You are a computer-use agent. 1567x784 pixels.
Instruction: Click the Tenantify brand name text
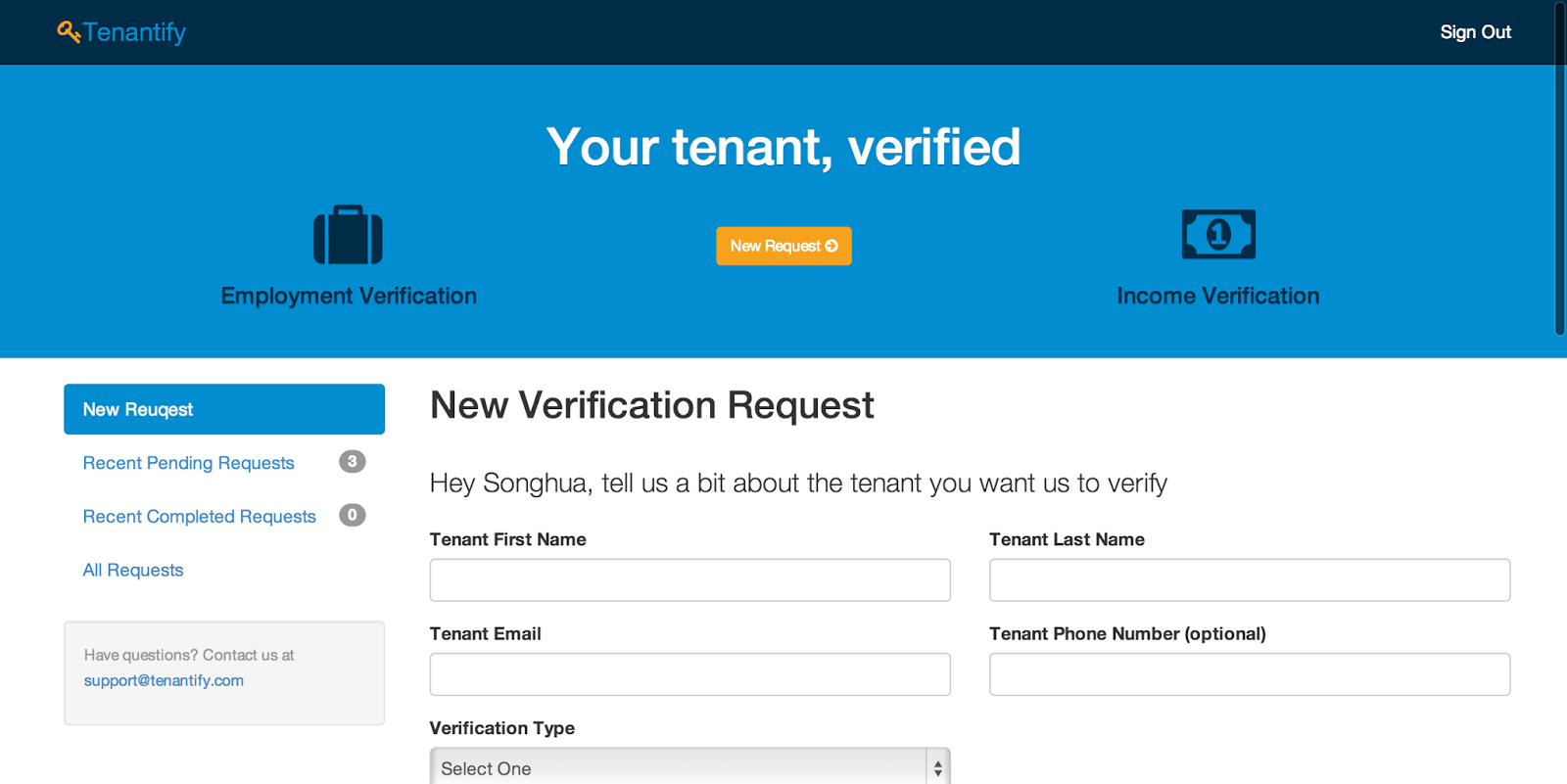click(x=134, y=32)
